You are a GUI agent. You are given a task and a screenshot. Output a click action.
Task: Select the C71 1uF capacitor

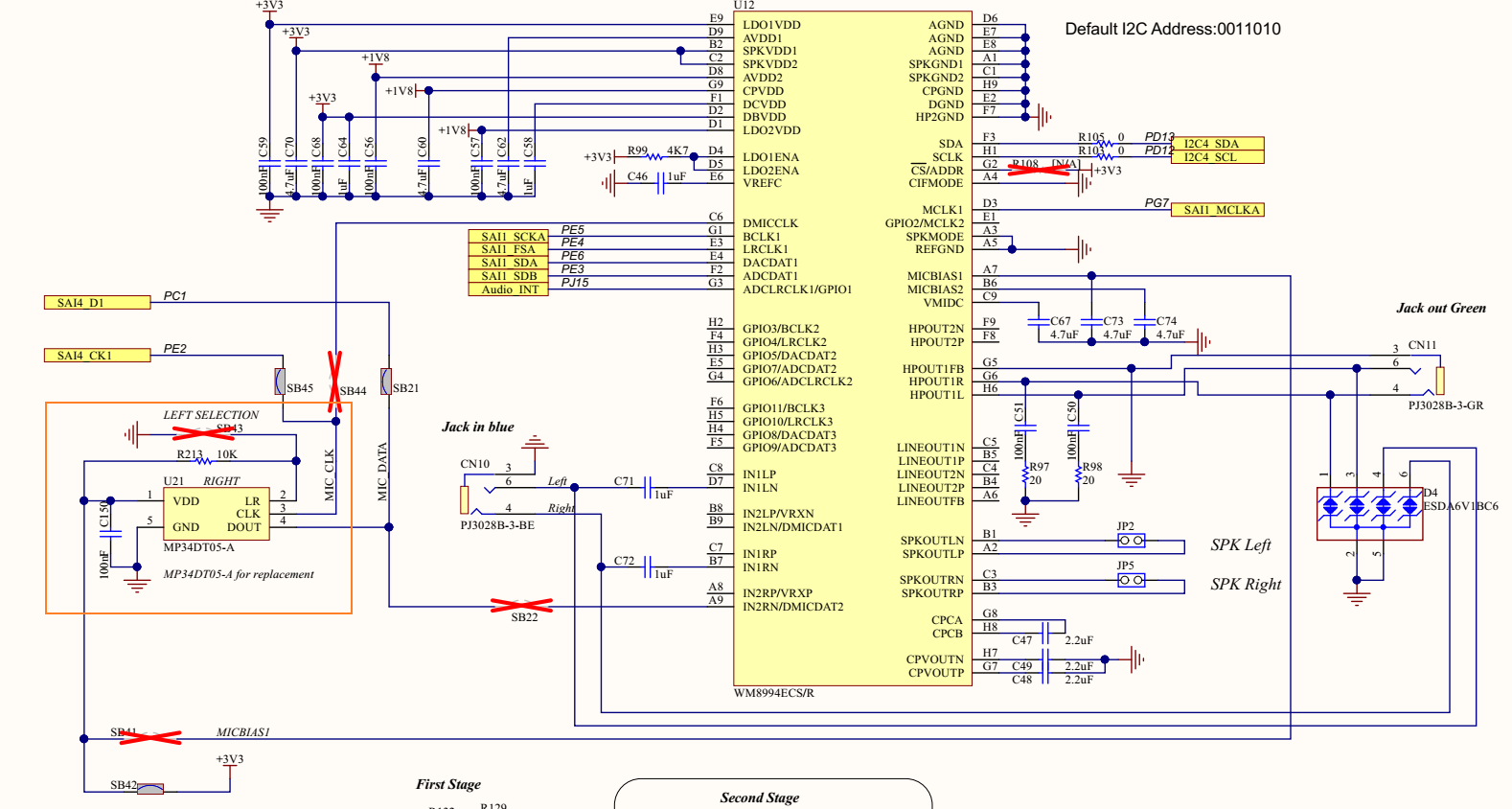coord(649,487)
